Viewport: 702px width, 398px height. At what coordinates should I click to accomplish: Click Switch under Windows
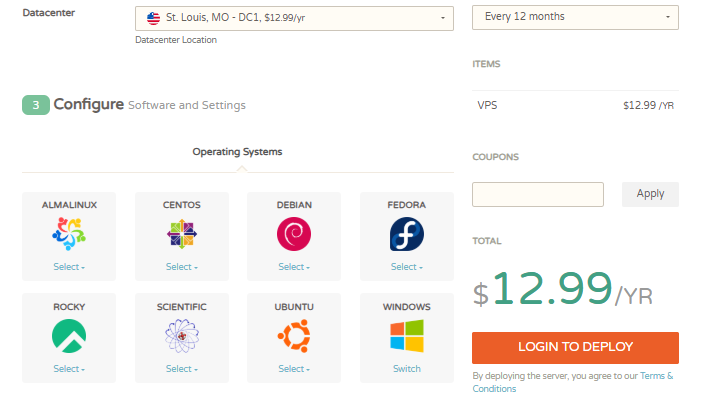(407, 369)
